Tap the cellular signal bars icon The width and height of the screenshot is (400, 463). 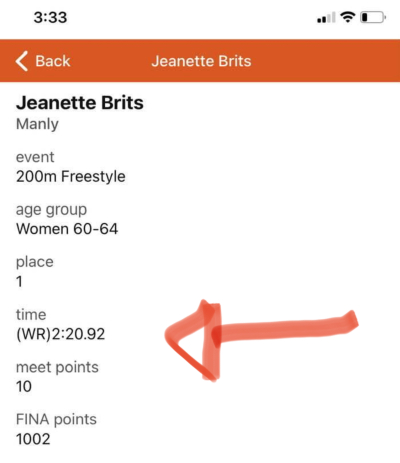(326, 17)
